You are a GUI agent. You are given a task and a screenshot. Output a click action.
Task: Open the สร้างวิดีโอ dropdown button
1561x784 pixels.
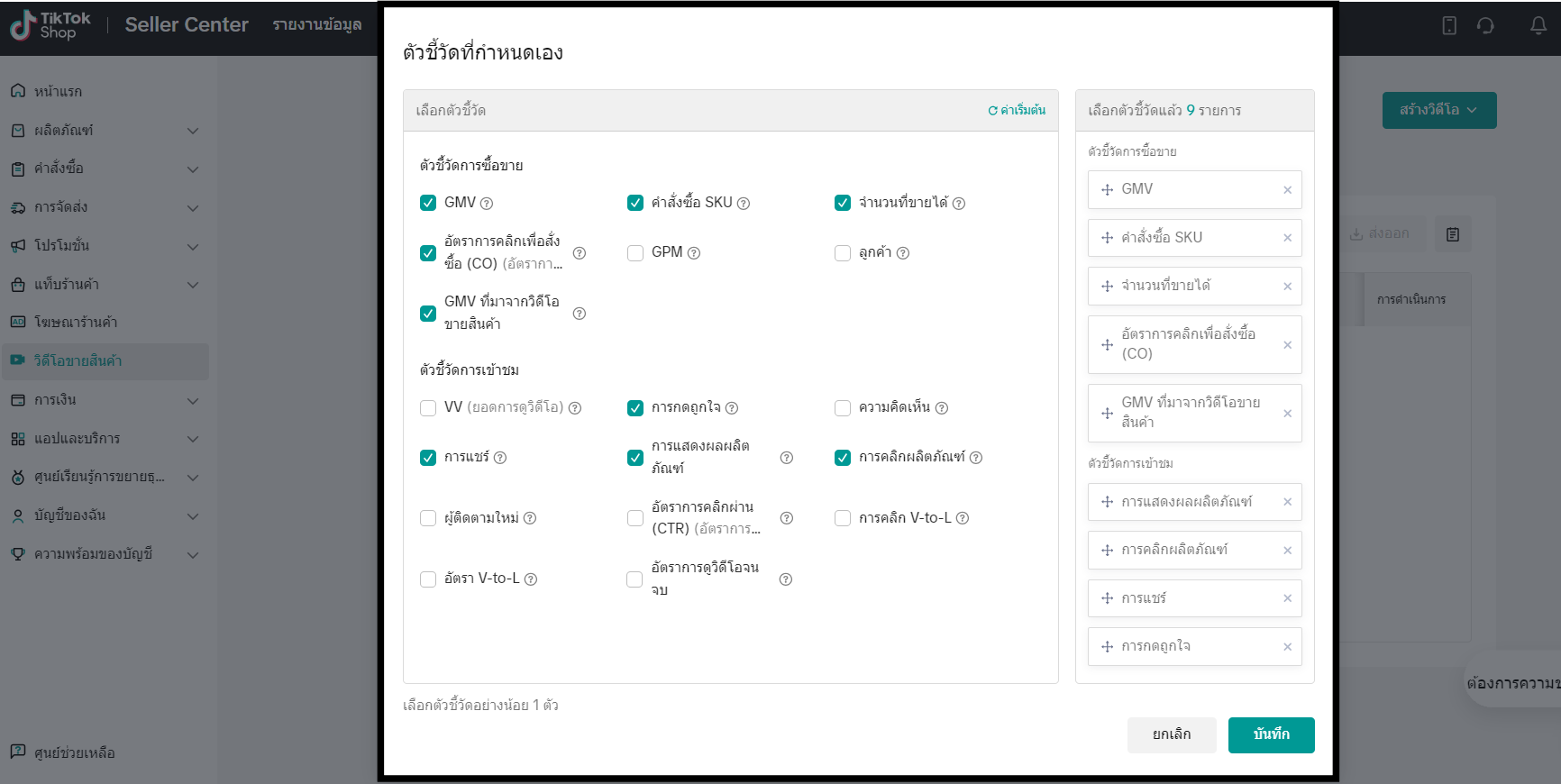[1438, 110]
